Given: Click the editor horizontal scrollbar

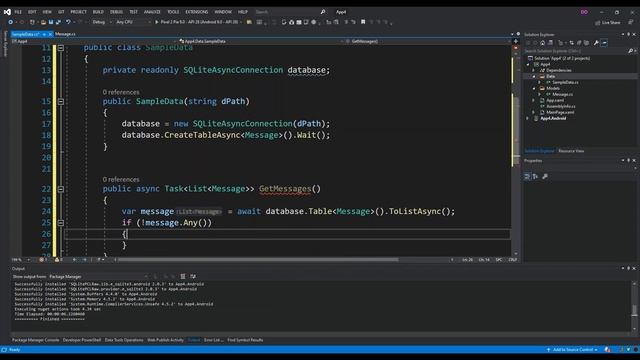Looking at the screenshot, I should (258, 260).
